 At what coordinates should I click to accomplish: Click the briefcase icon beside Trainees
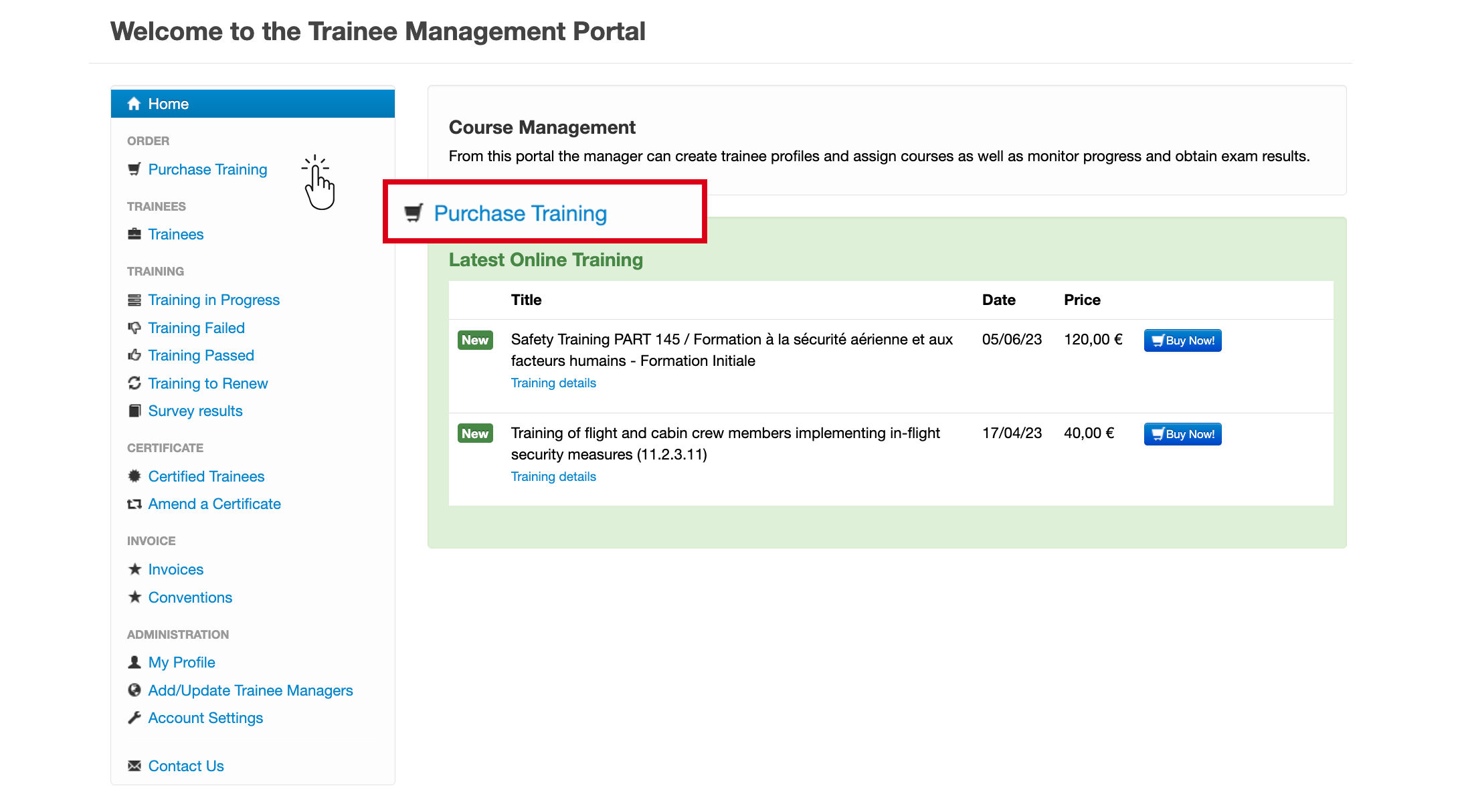pyautogui.click(x=134, y=234)
